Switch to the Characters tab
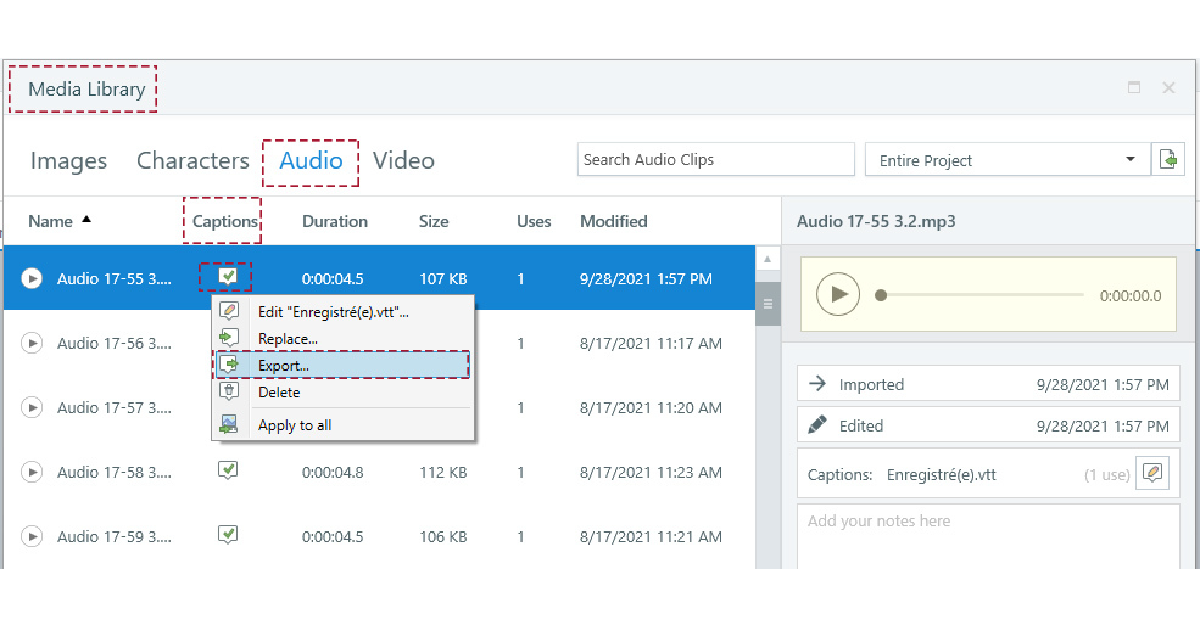Image resolution: width=1200 pixels, height=627 pixels. pyautogui.click(x=193, y=161)
